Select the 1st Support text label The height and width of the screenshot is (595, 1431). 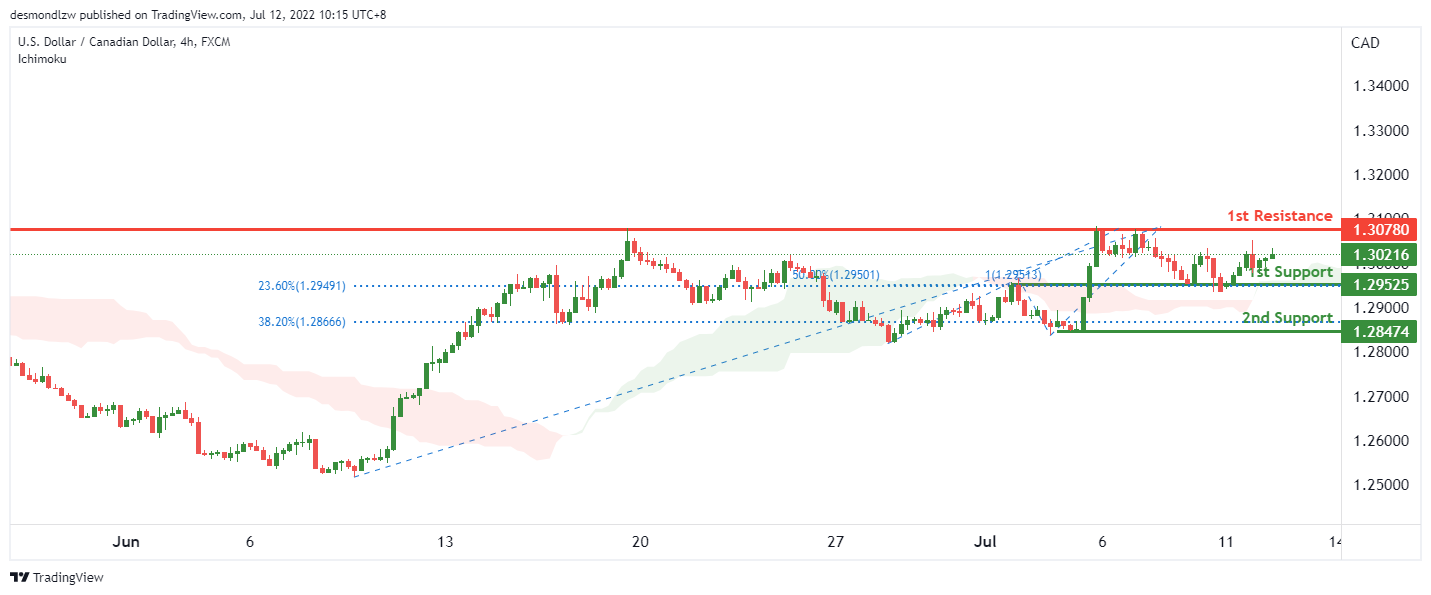[x=1290, y=272]
